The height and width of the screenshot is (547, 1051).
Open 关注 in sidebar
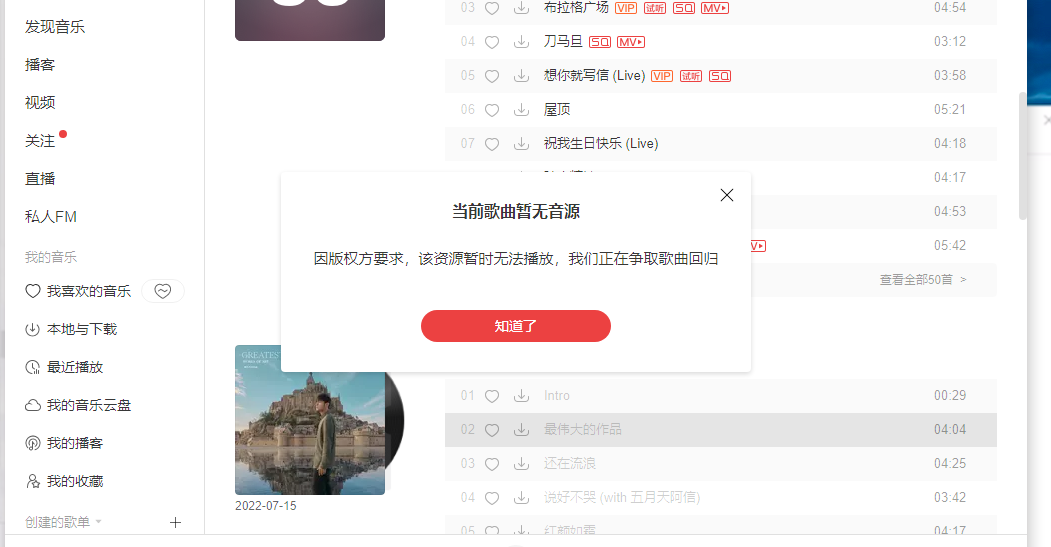[x=40, y=141]
